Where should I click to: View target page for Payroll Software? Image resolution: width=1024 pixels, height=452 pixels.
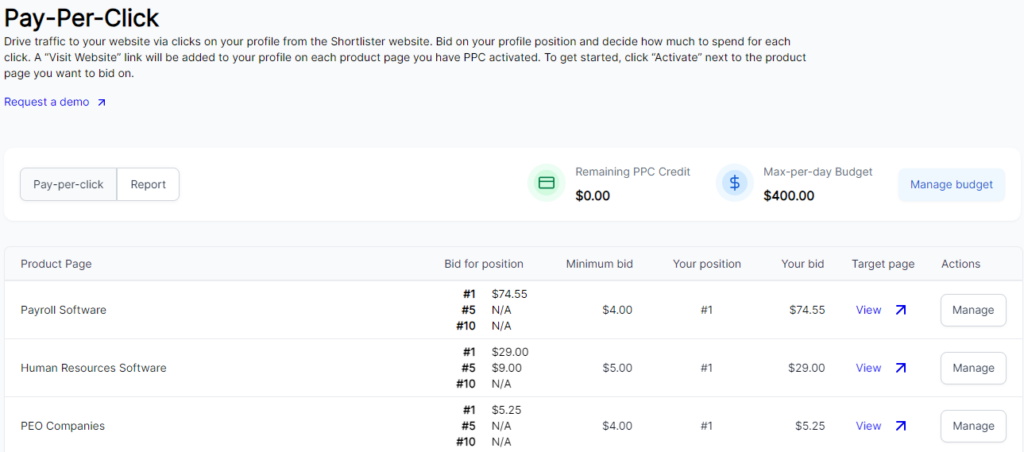point(868,310)
